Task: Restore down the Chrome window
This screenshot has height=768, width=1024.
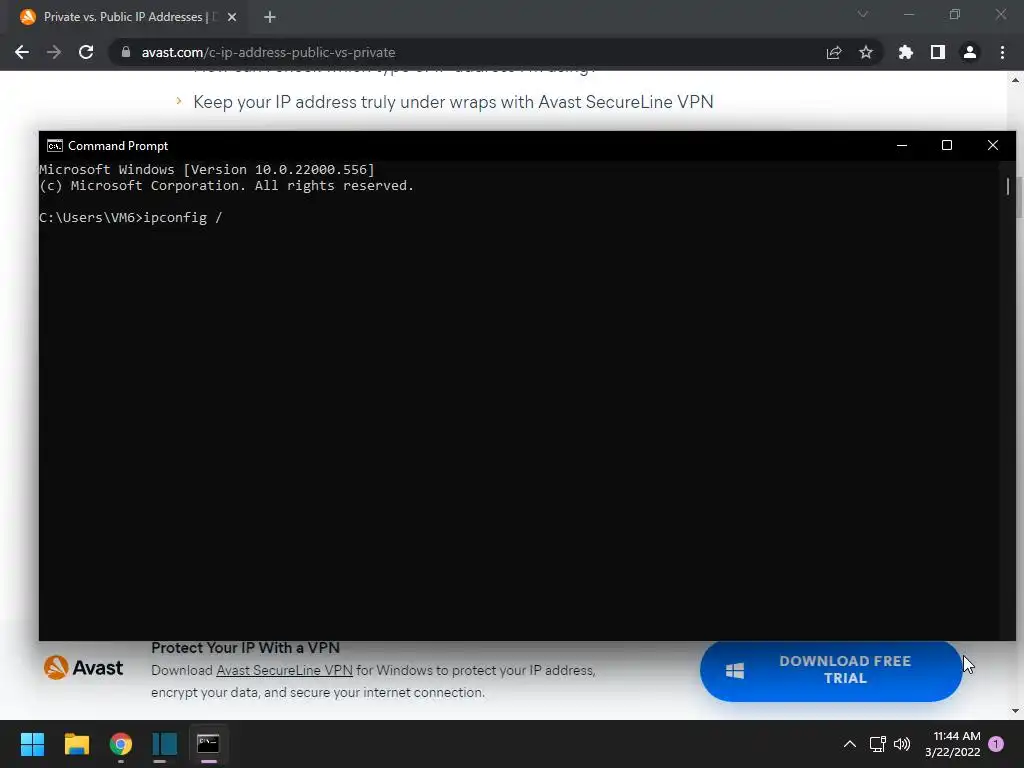Action: tap(955, 14)
